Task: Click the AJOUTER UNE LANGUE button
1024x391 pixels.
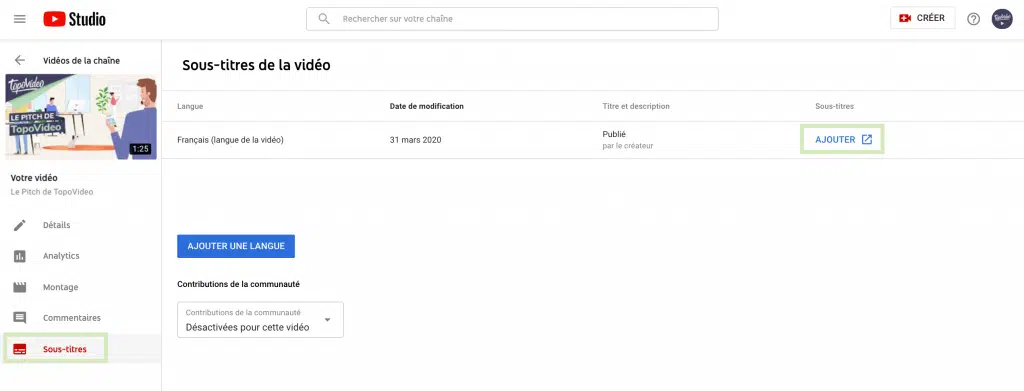Action: click(x=236, y=246)
